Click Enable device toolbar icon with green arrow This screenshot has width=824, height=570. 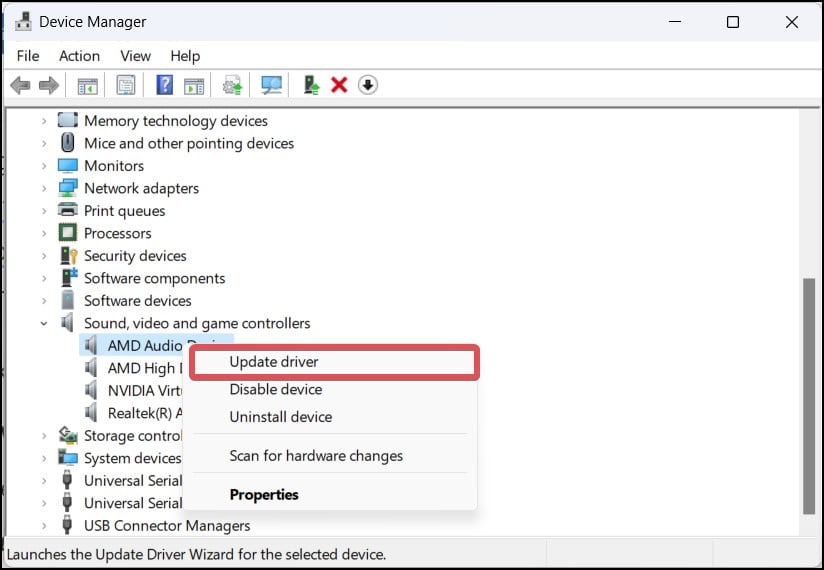pos(311,85)
